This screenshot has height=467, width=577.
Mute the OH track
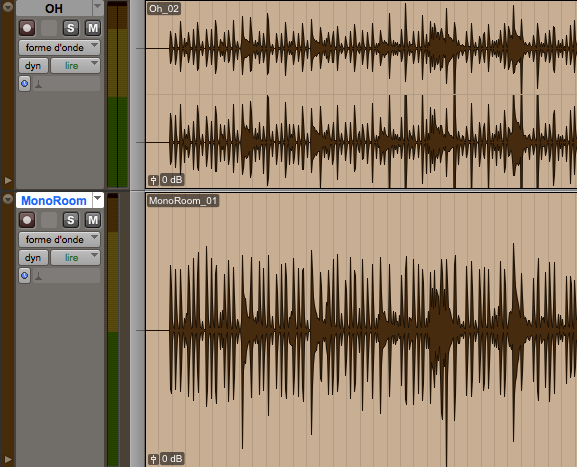coord(93,28)
